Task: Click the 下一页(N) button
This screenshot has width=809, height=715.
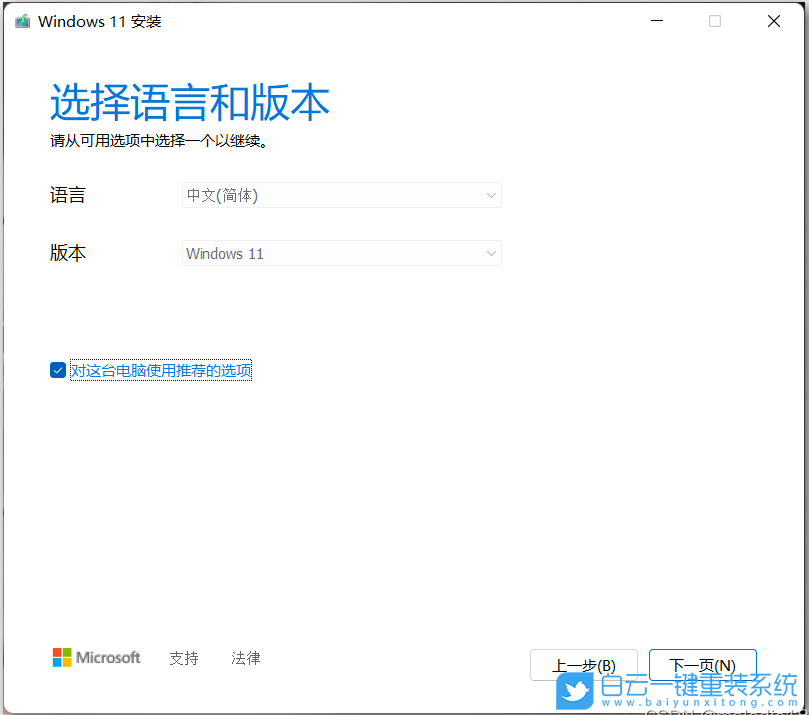Action: coord(702,664)
